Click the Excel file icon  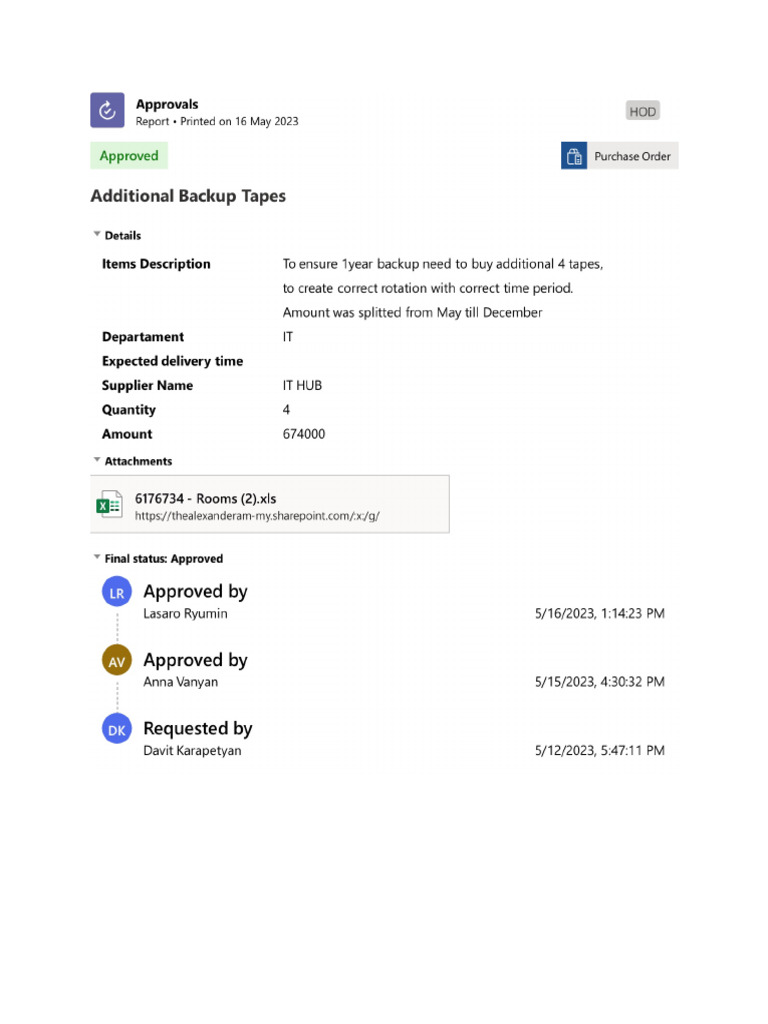[x=108, y=504]
